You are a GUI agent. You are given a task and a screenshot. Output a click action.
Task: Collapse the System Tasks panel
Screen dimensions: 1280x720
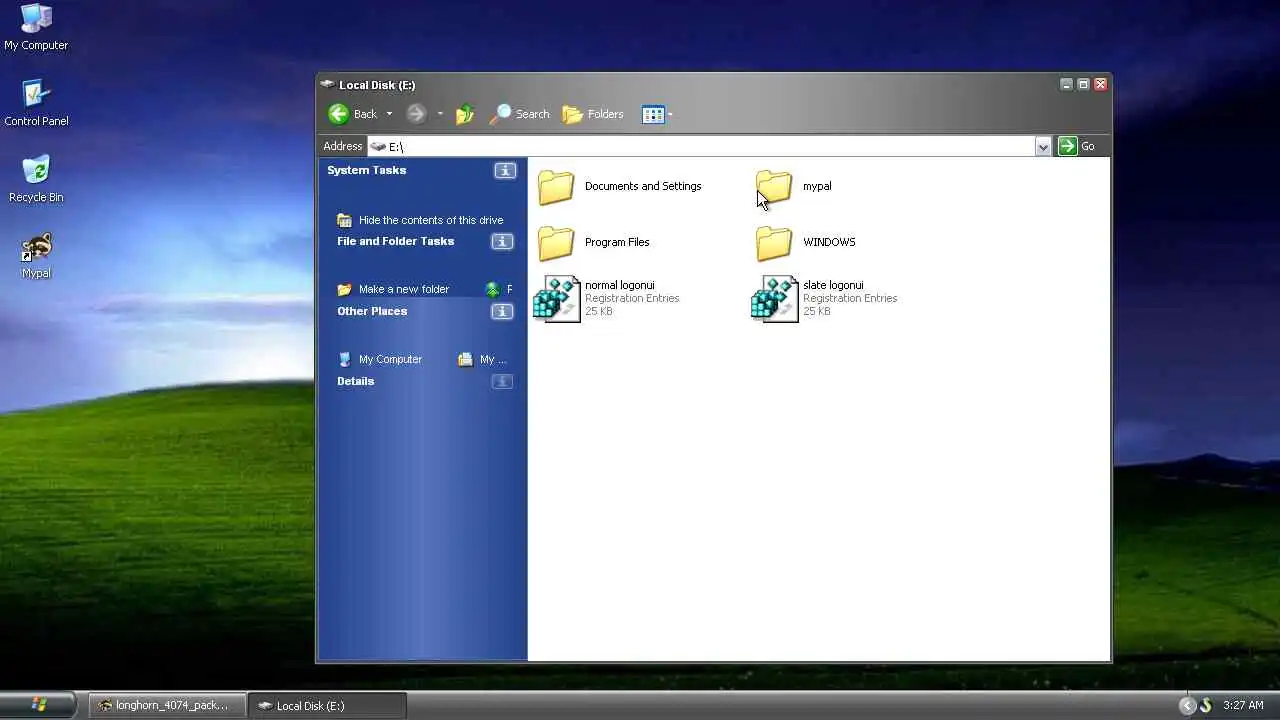click(x=505, y=171)
